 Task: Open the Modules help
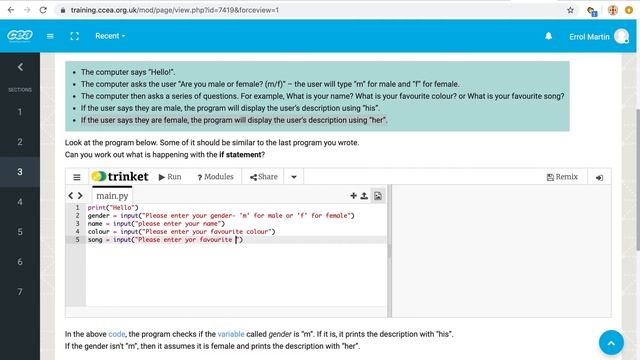(x=215, y=177)
